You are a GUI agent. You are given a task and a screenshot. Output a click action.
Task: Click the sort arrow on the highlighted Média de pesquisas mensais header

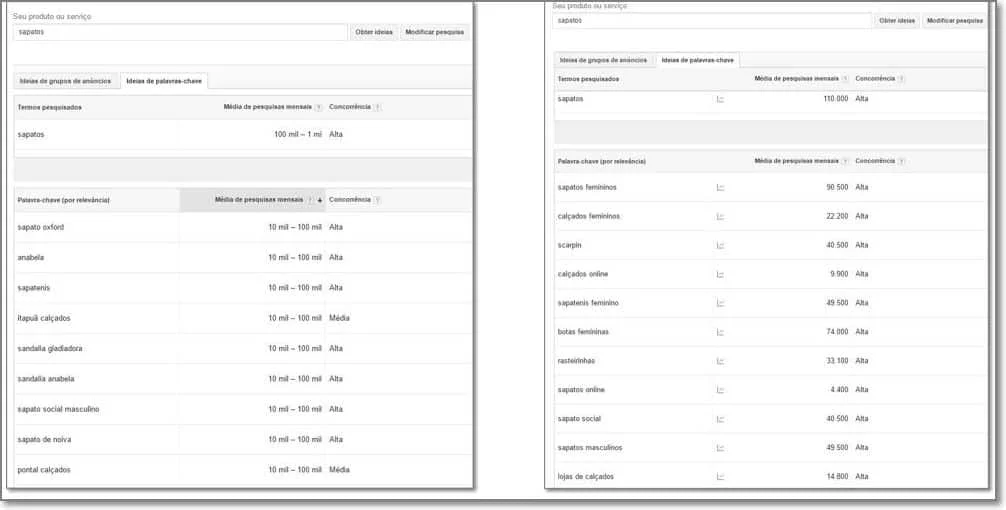pos(319,200)
